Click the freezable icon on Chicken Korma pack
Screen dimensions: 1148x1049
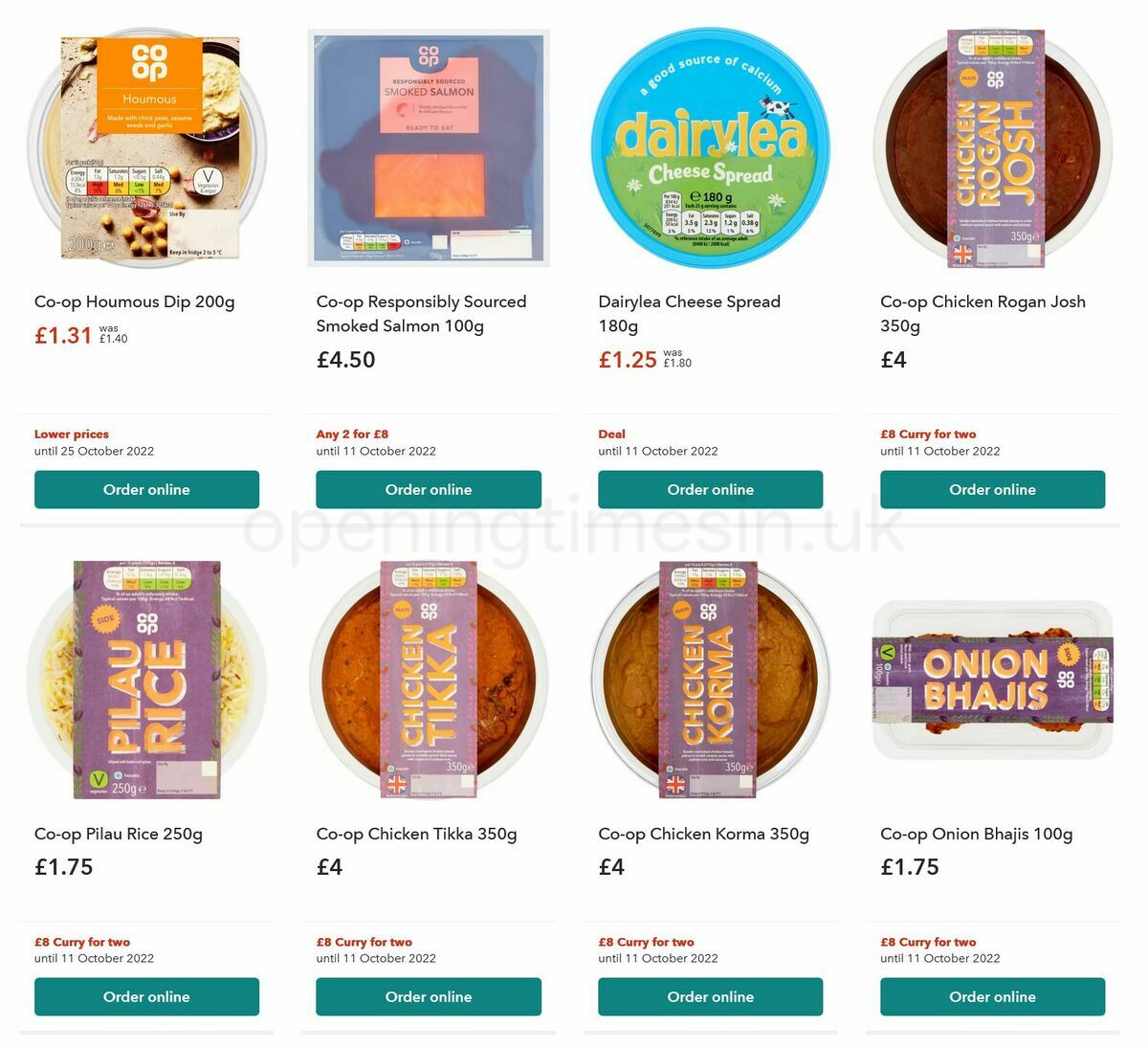pyautogui.click(x=670, y=769)
